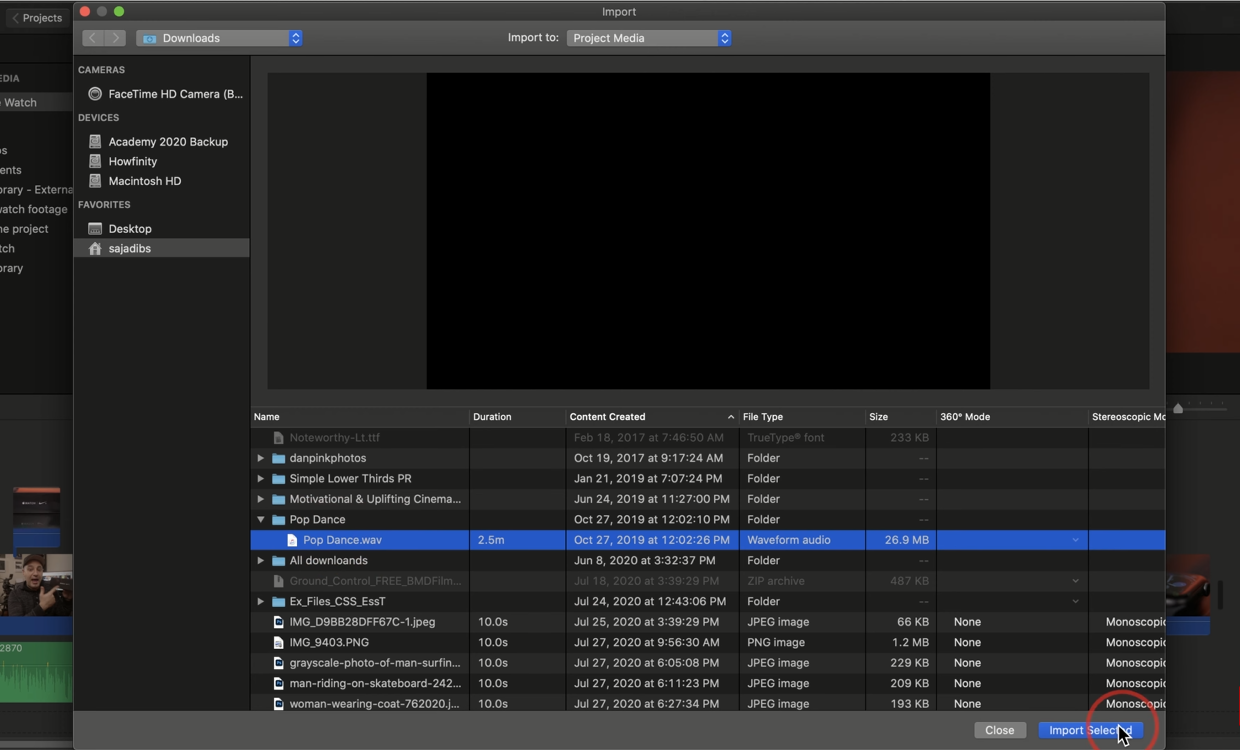Open the Howfinity device
1240x750 pixels.
pyautogui.click(x=132, y=161)
